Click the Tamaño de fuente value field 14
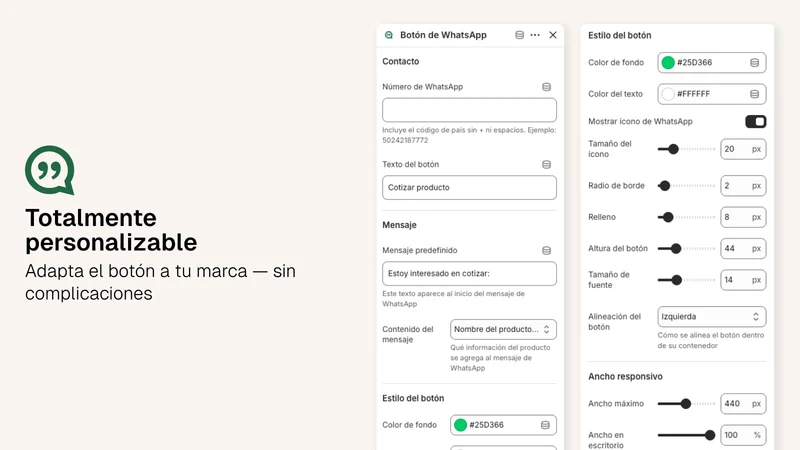The image size is (800, 450). 743,280
